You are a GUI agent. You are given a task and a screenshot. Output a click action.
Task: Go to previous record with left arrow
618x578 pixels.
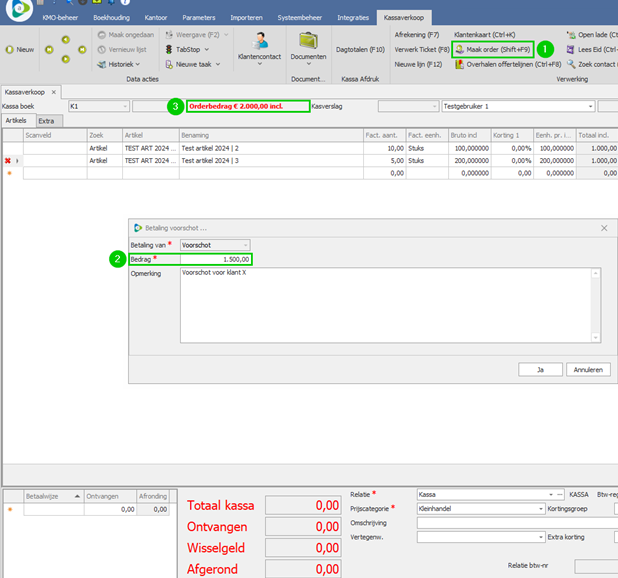(49, 50)
